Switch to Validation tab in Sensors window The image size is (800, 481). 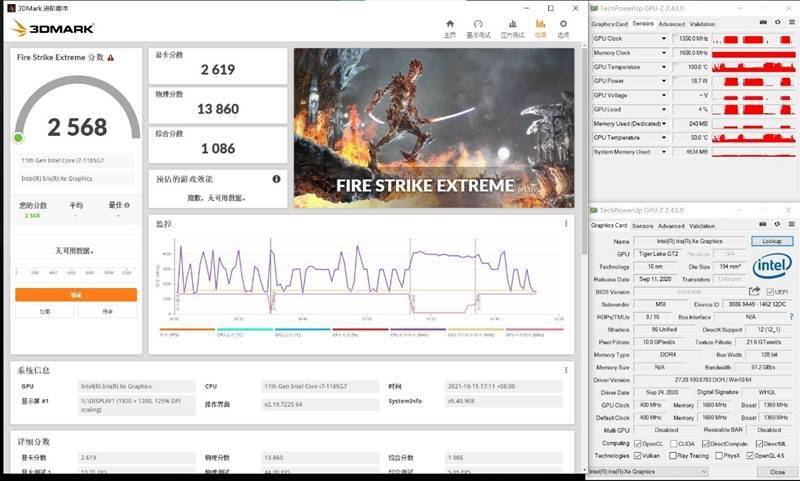pyautogui.click(x=702, y=24)
